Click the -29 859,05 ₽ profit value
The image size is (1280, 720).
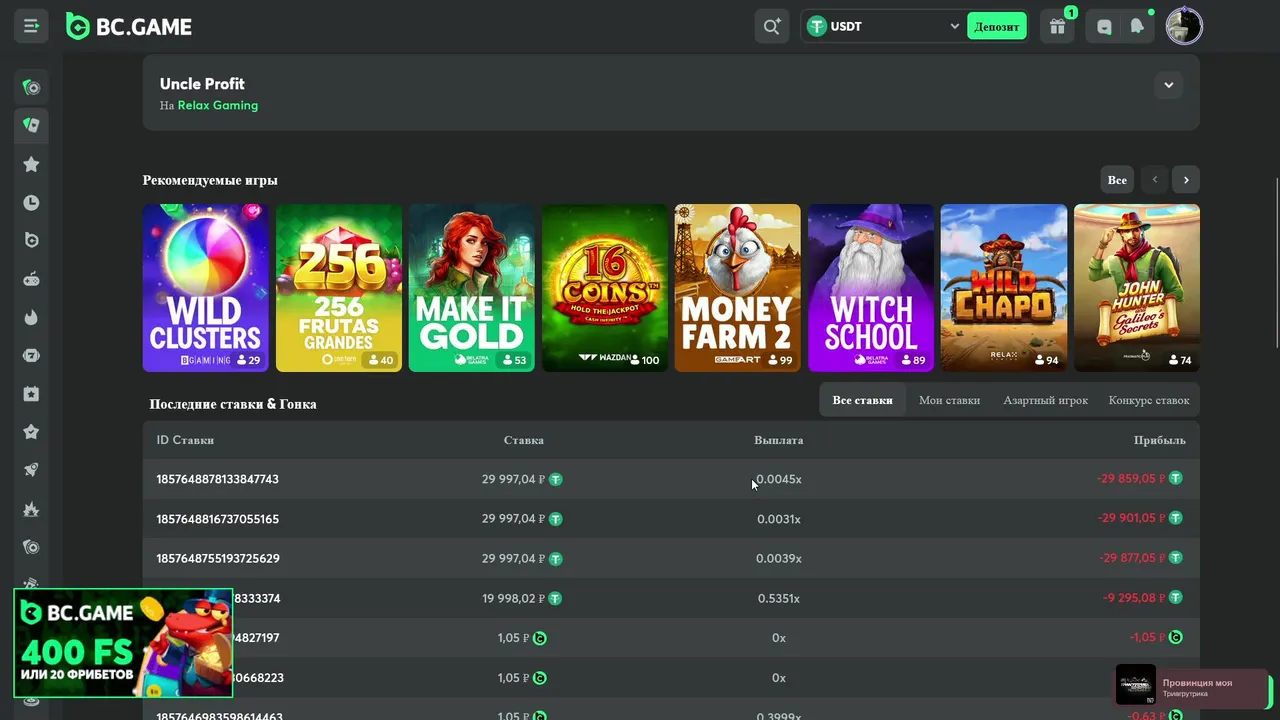(x=1131, y=479)
